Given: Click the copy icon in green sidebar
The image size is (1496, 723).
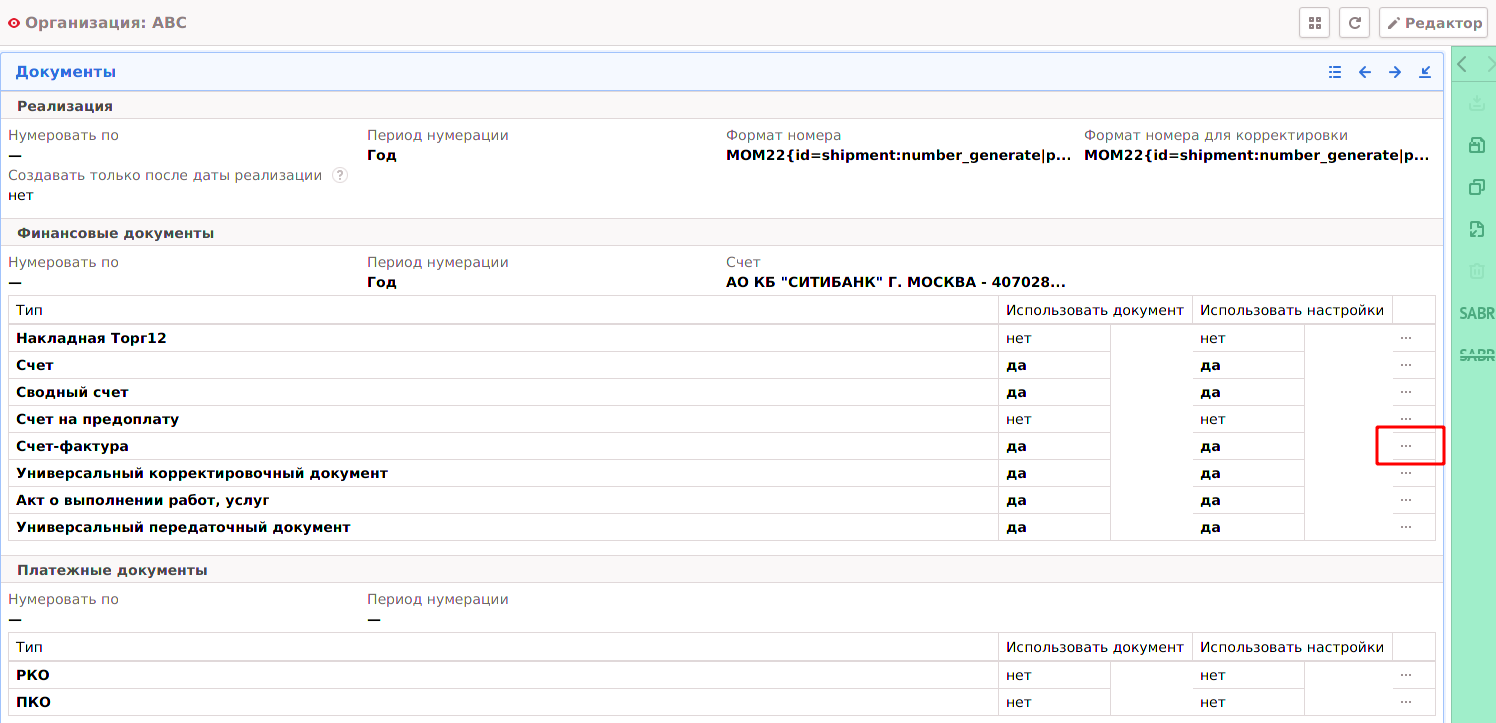Looking at the screenshot, I should tap(1476, 188).
